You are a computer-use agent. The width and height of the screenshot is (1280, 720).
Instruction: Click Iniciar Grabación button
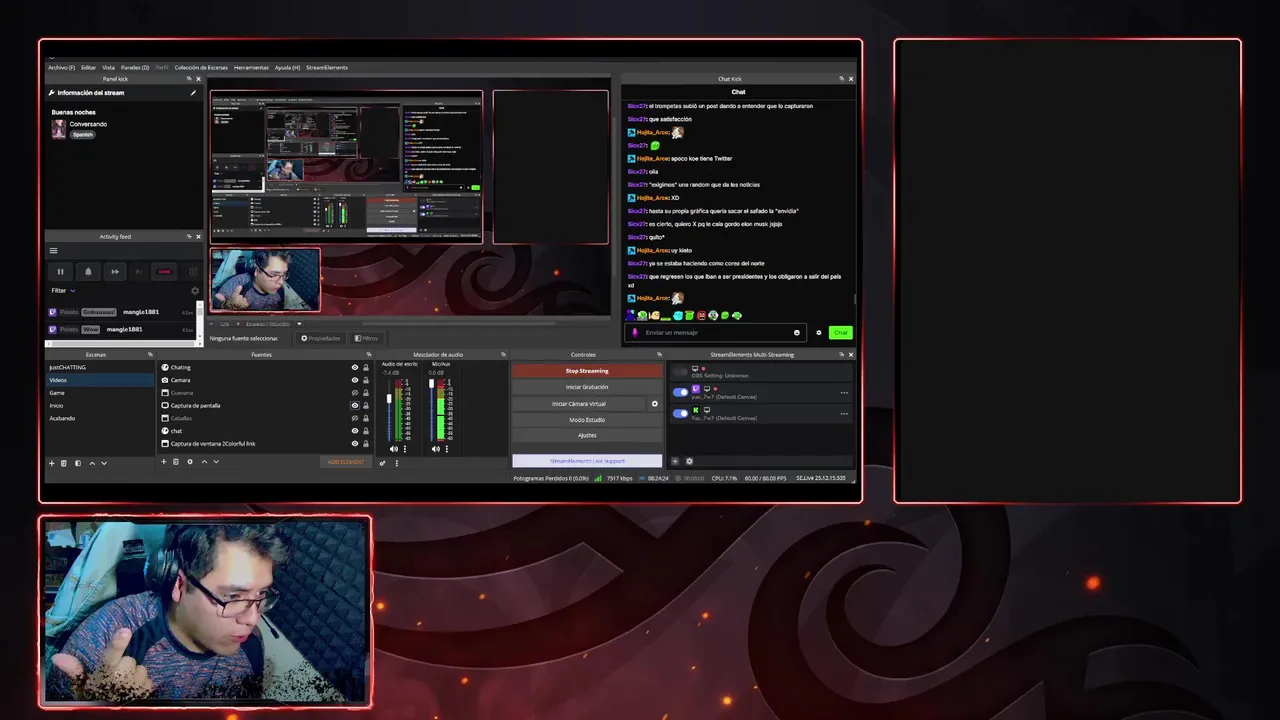click(x=587, y=387)
